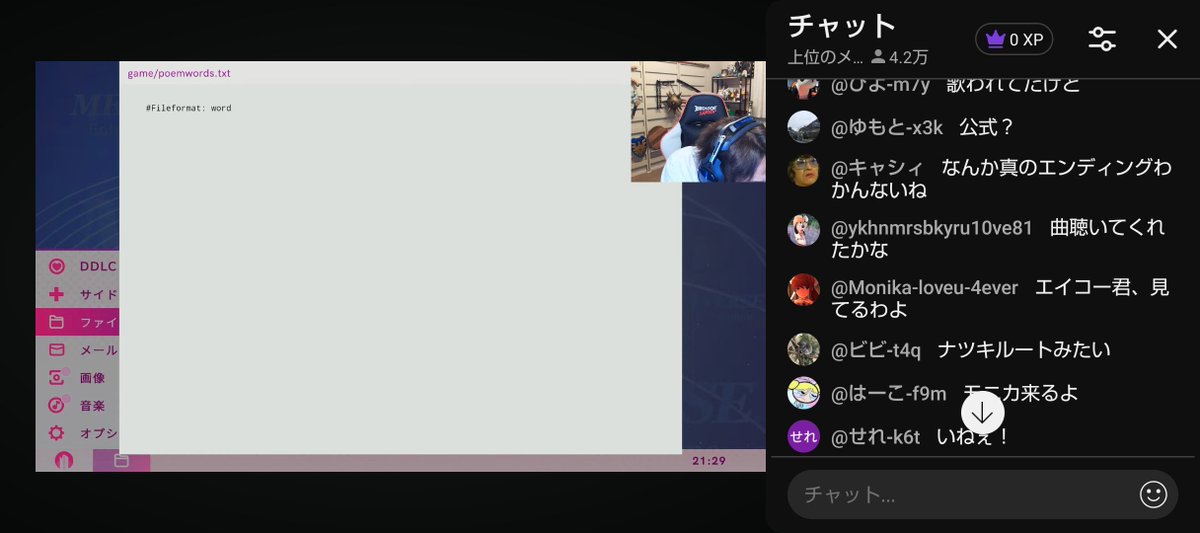
Task: Click the game/poemwords.txt file title
Action: [179, 73]
